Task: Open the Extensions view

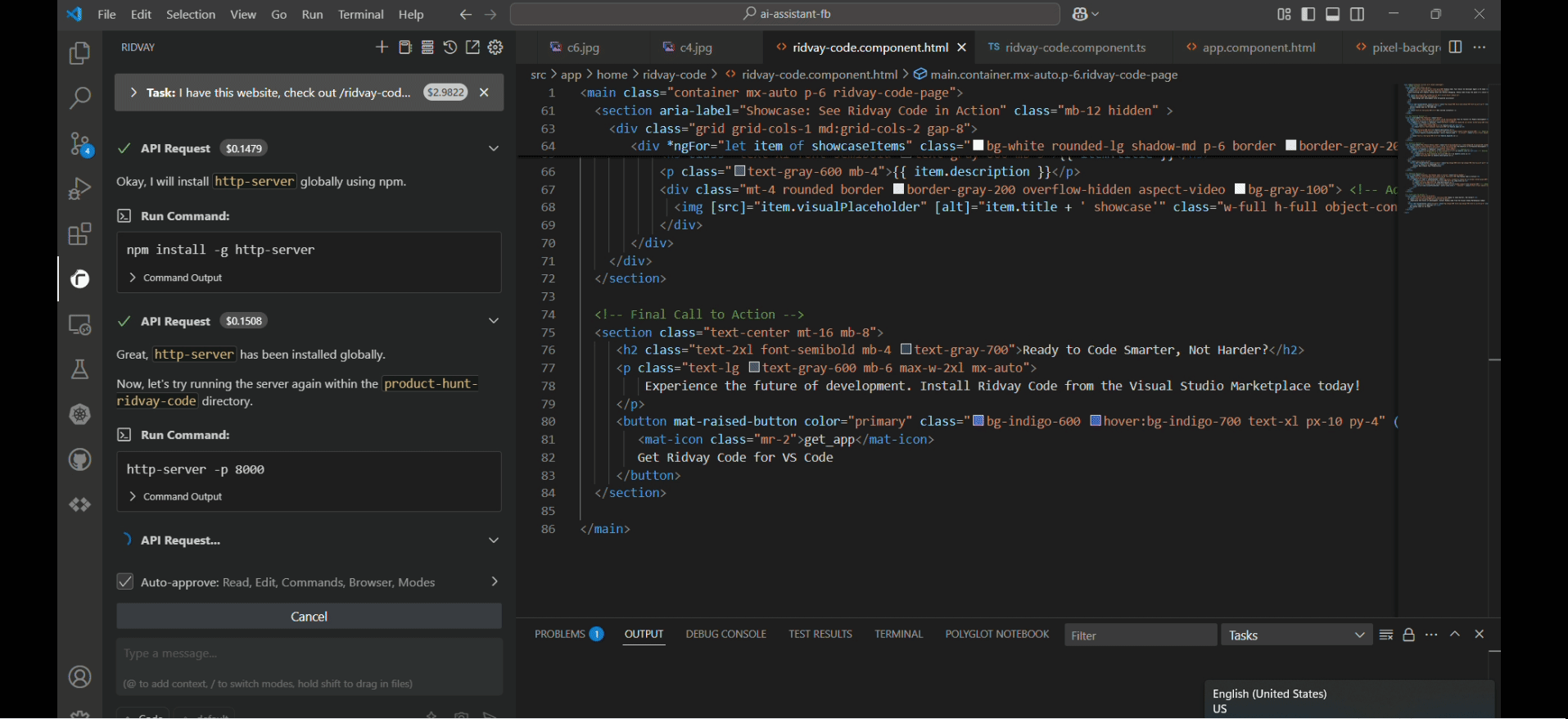Action: (79, 234)
